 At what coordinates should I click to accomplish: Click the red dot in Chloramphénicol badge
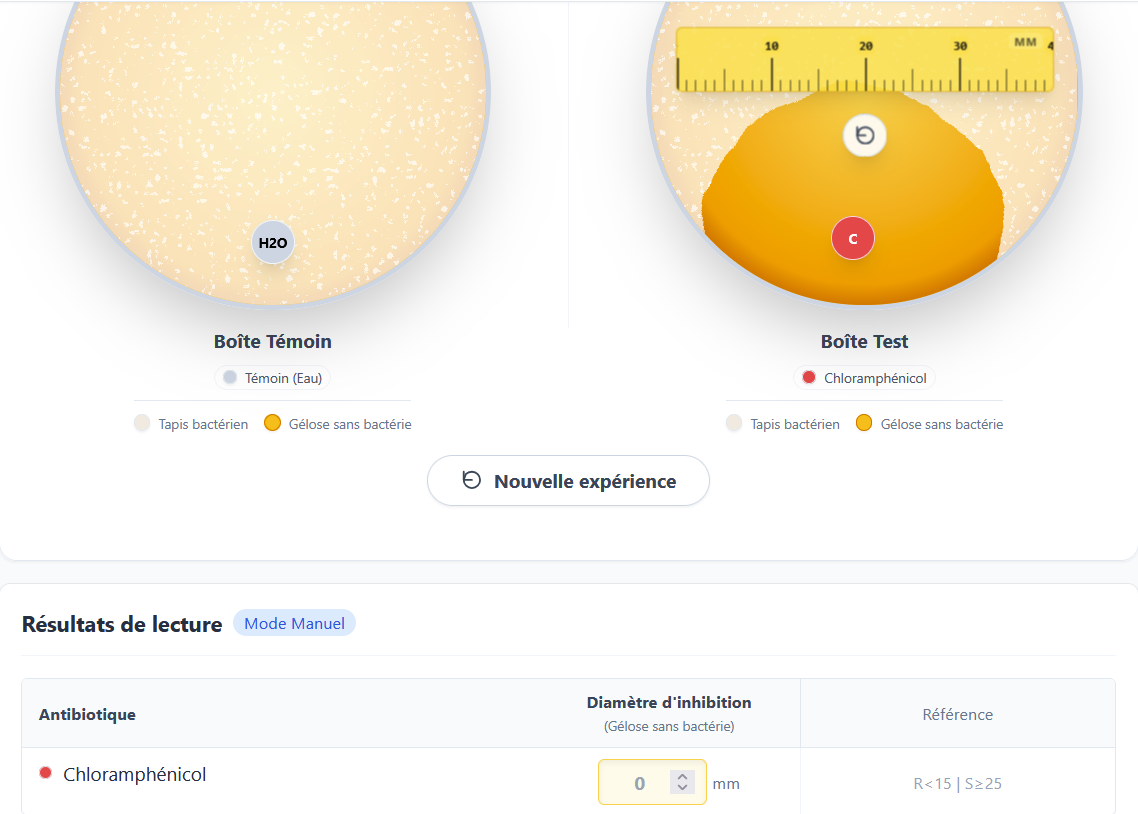pos(809,378)
